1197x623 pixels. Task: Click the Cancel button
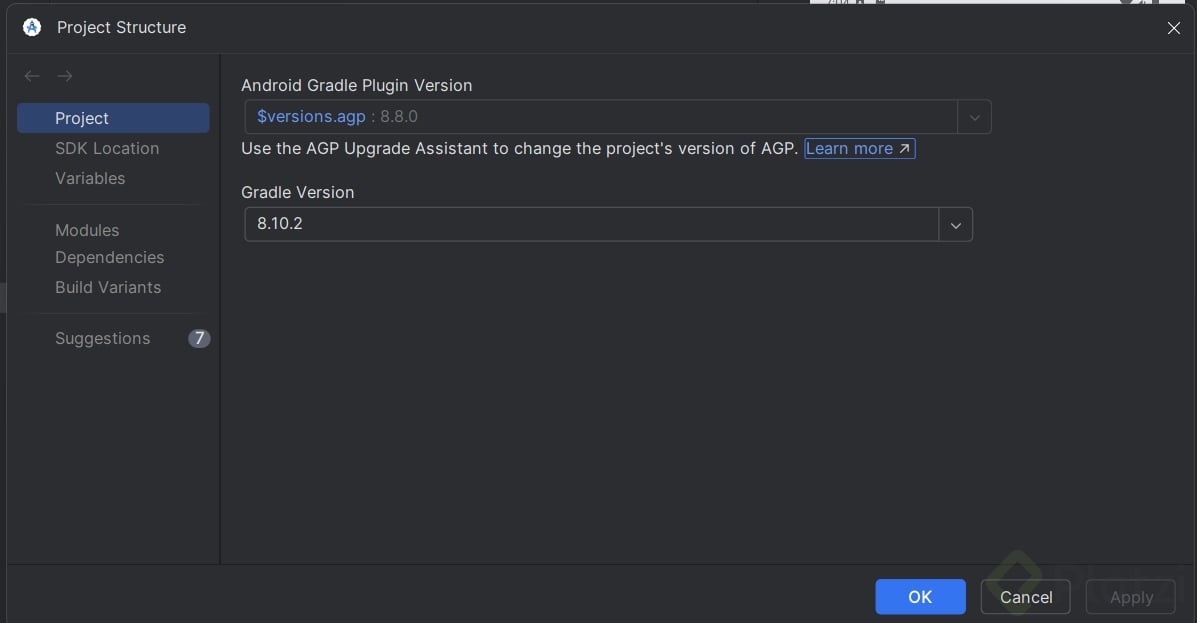point(1026,597)
